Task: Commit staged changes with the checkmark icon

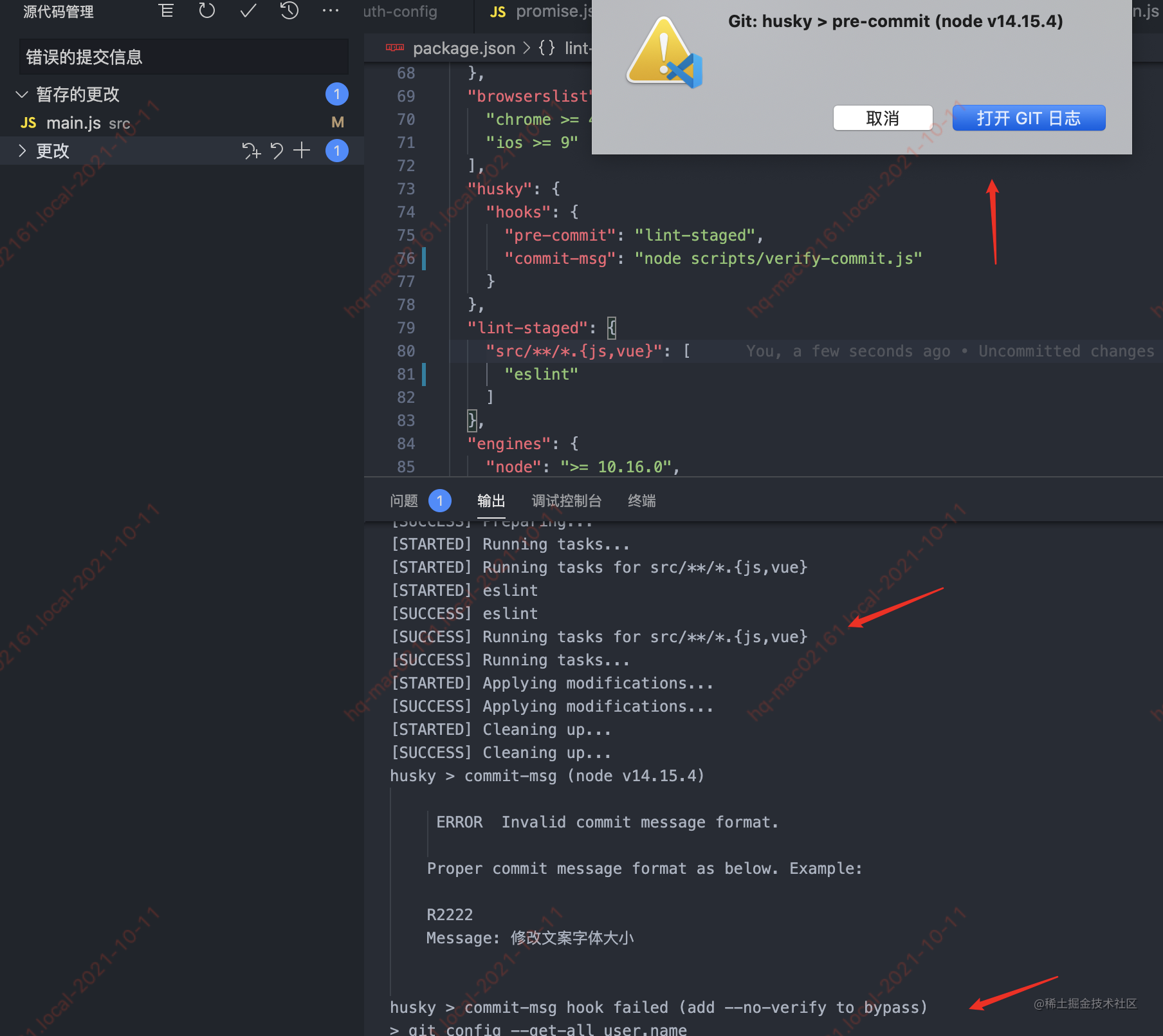Action: (248, 11)
